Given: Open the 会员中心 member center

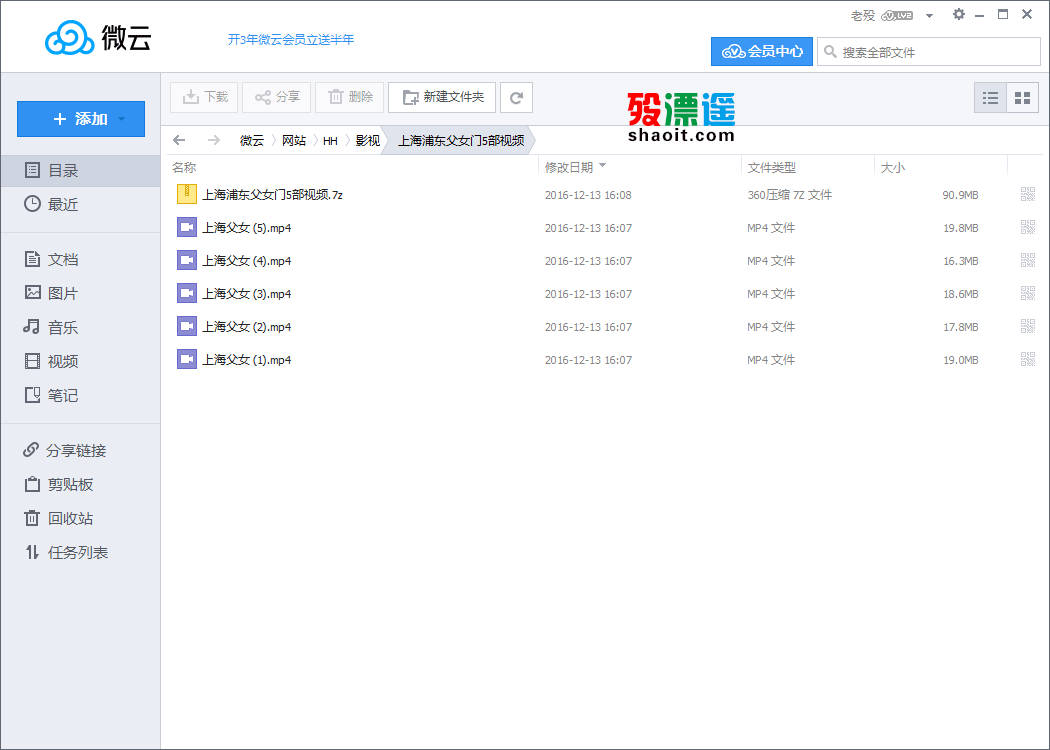Looking at the screenshot, I should coord(762,52).
